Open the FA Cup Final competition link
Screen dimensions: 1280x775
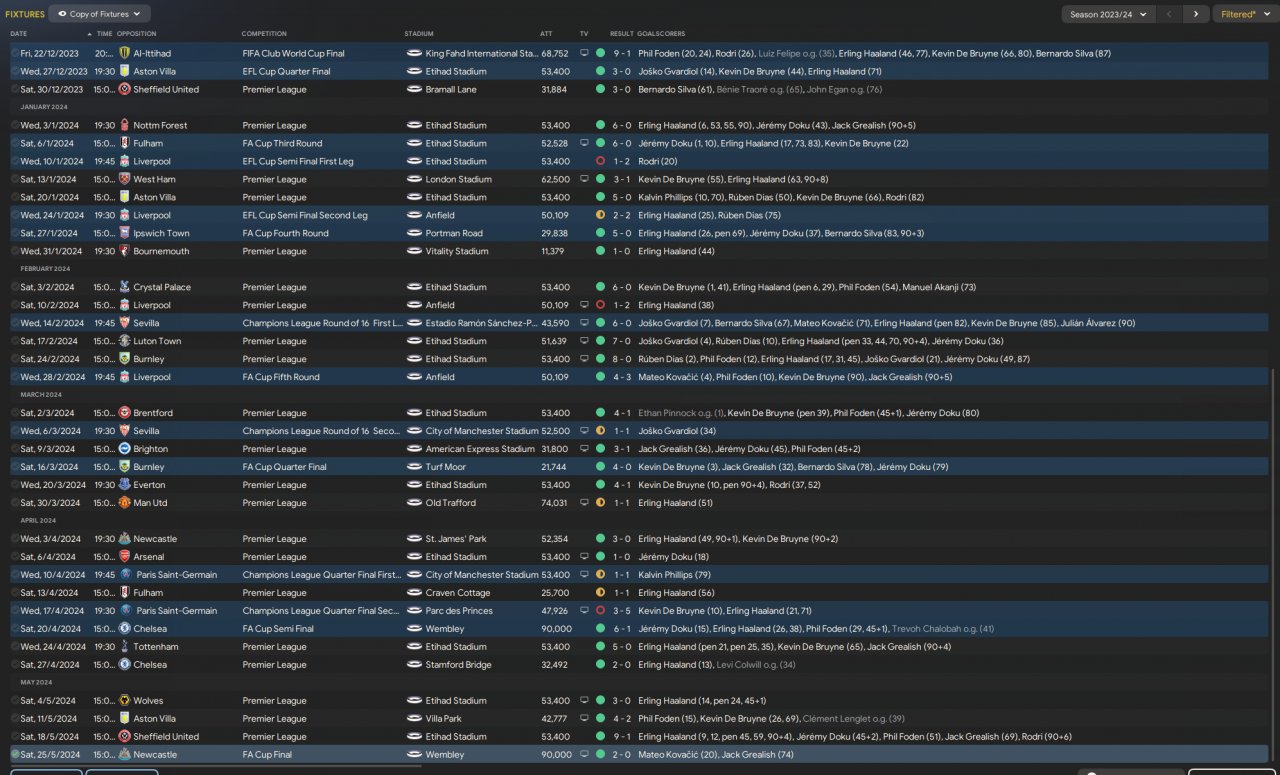(267, 755)
